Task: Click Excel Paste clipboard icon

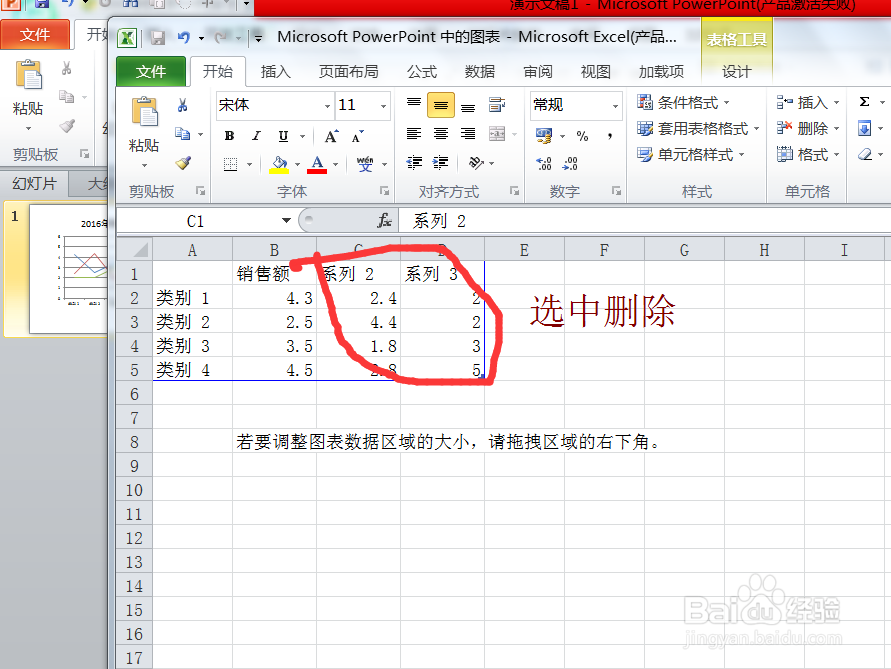Action: click(144, 112)
